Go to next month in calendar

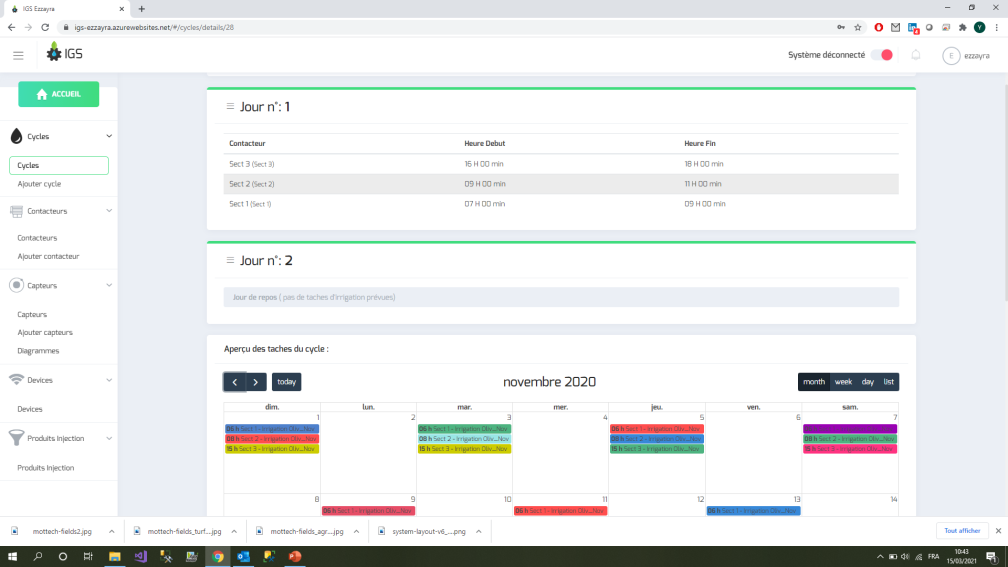tap(257, 382)
